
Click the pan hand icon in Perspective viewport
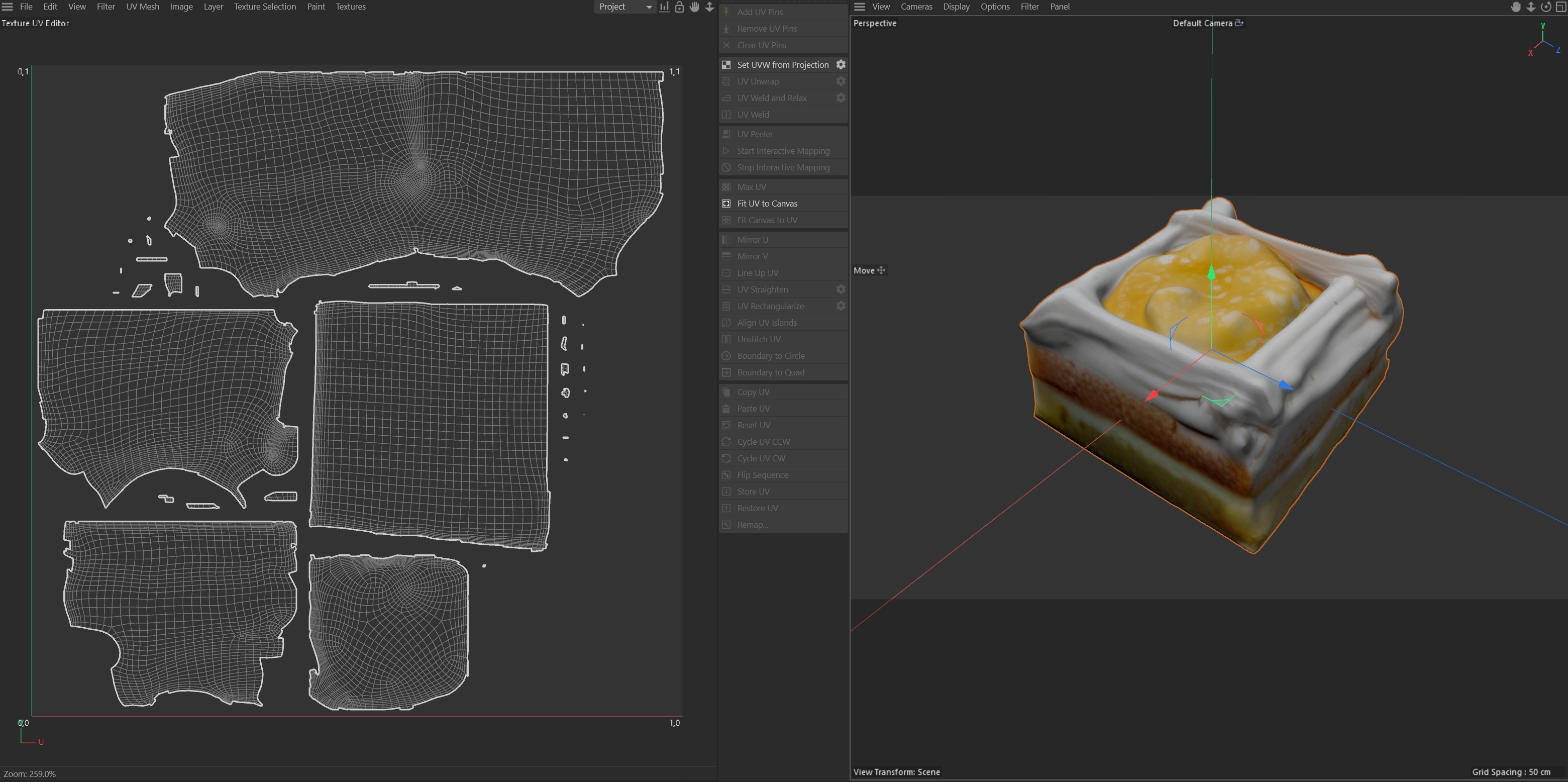coord(1516,7)
